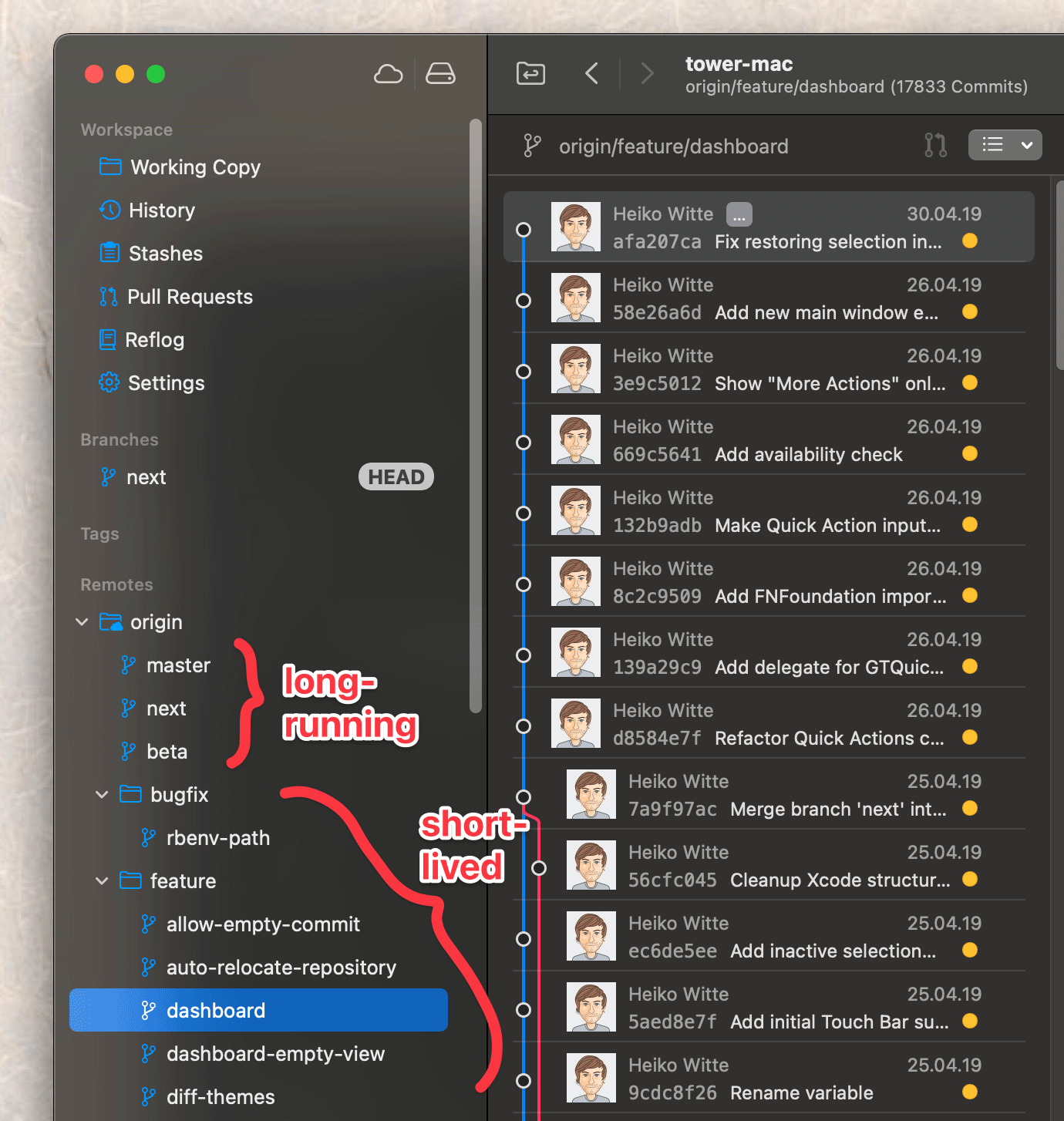Image resolution: width=1064 pixels, height=1121 pixels.
Task: Select commit 8c2c9509 Add FNFoundation import
Action: tap(769, 581)
